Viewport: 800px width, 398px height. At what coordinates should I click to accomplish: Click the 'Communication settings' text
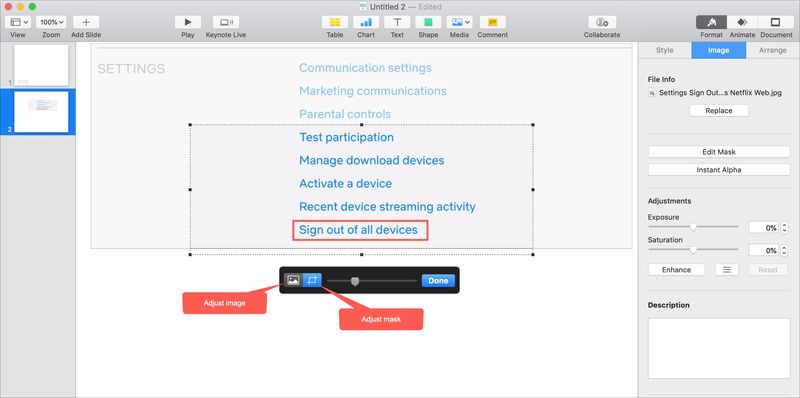(x=365, y=68)
